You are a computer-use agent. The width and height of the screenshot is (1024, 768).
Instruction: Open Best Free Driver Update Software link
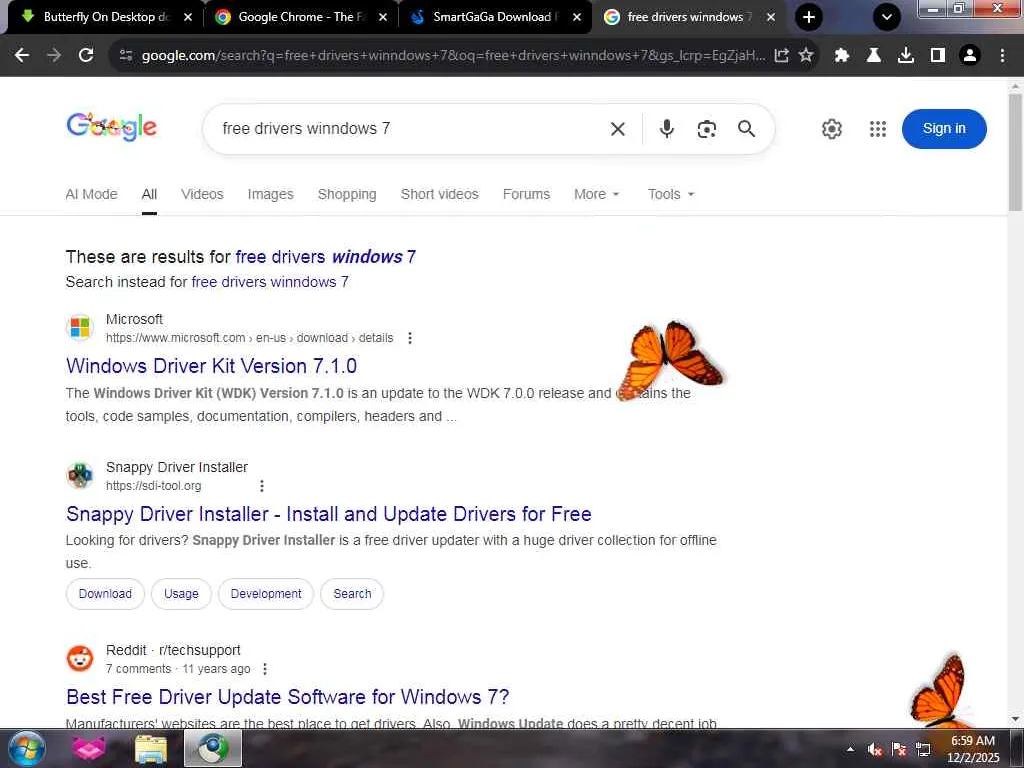[287, 697]
